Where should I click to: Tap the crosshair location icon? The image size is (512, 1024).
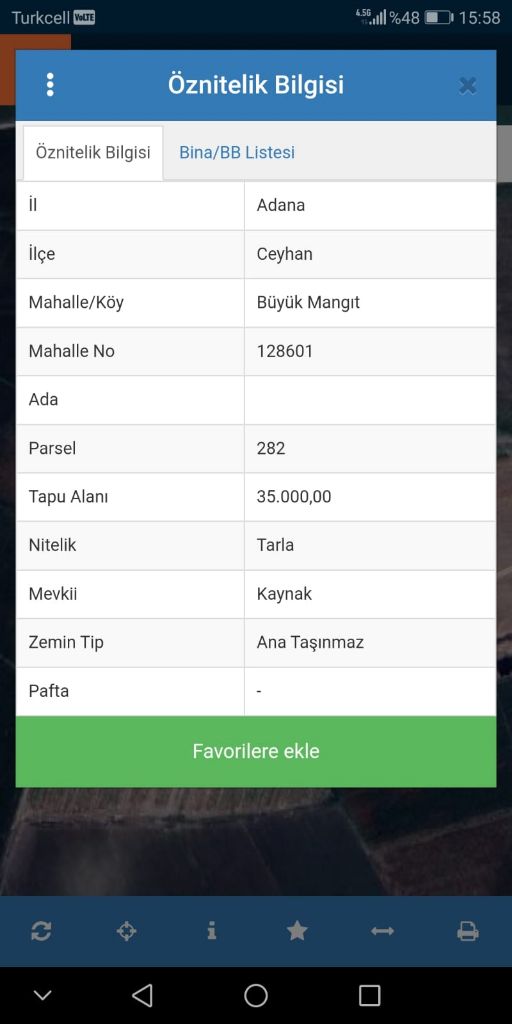click(x=126, y=931)
